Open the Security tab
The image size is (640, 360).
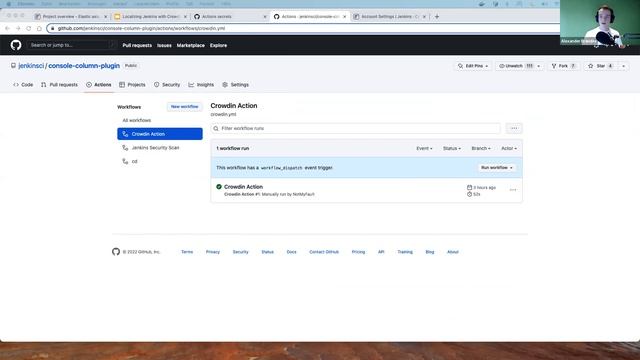[x=167, y=85]
